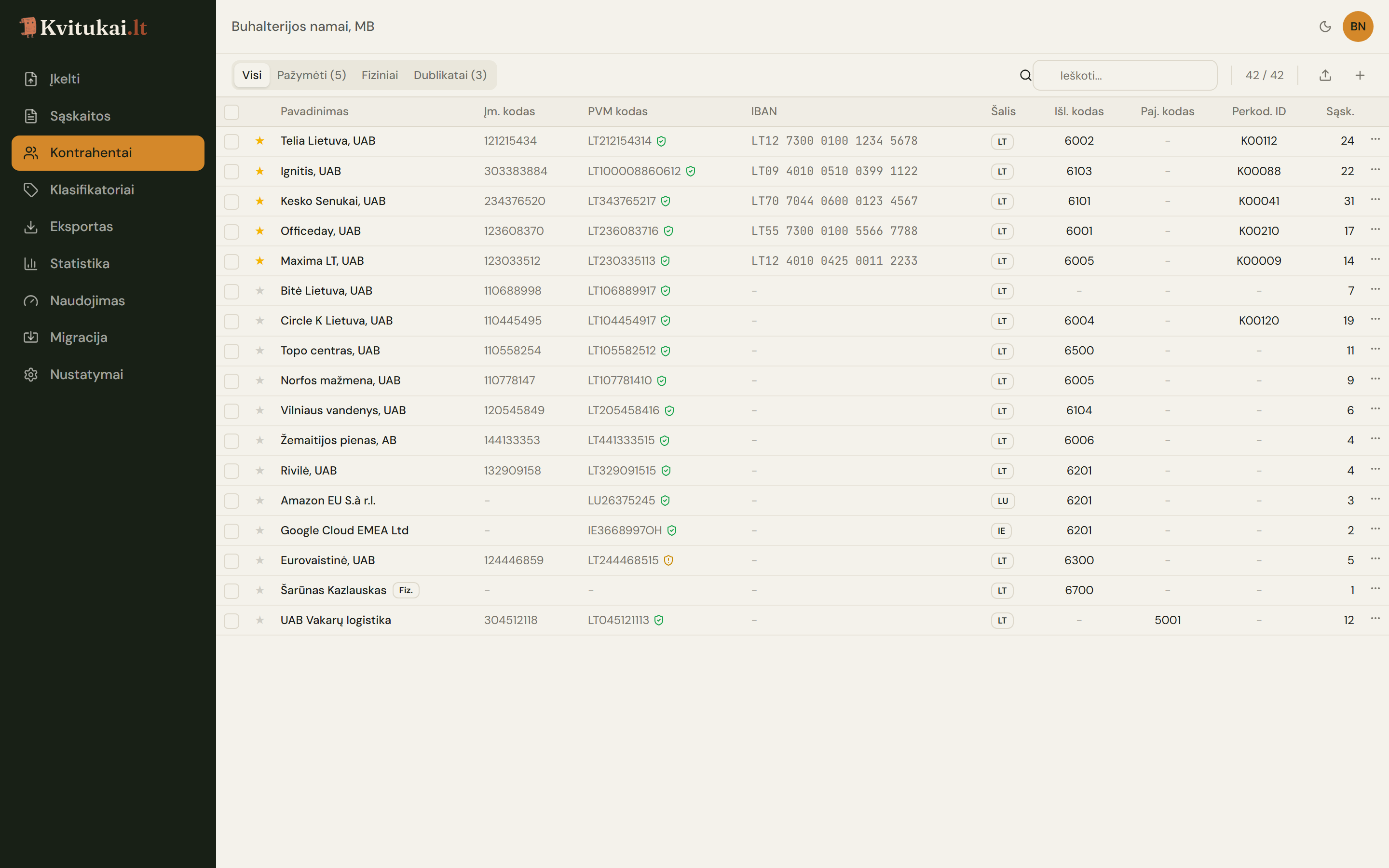Viewport: 1389px width, 868px height.
Task: Toggle the select-all header checkbox
Action: pos(231,112)
